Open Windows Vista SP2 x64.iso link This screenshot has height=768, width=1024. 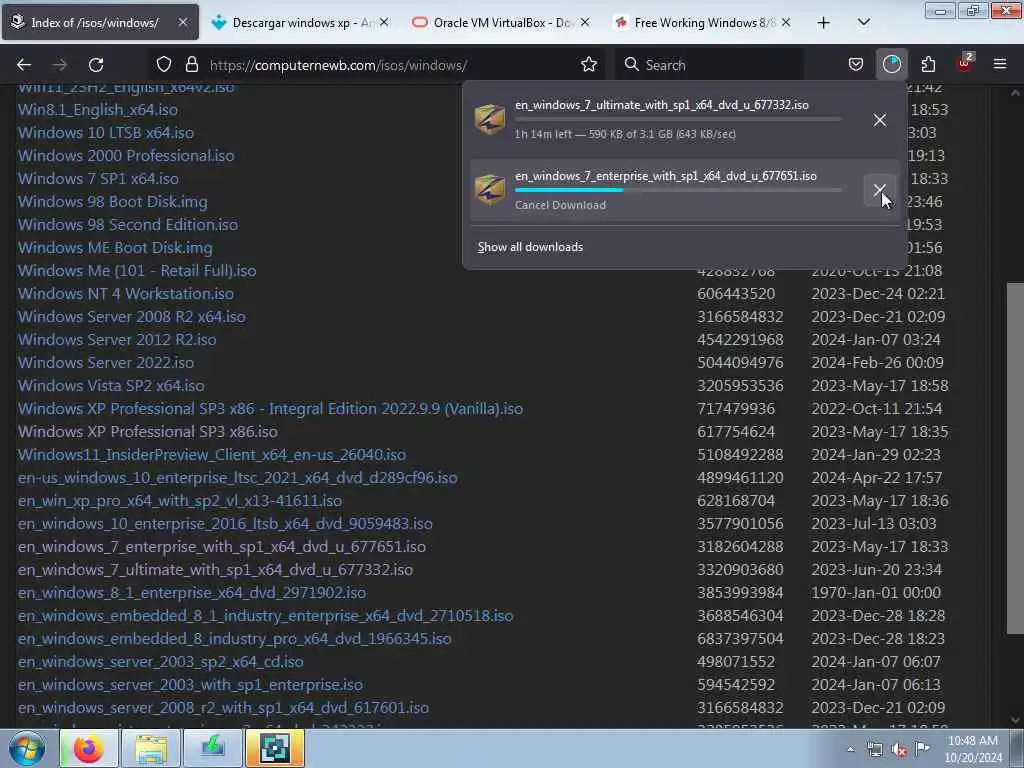[x=111, y=385]
